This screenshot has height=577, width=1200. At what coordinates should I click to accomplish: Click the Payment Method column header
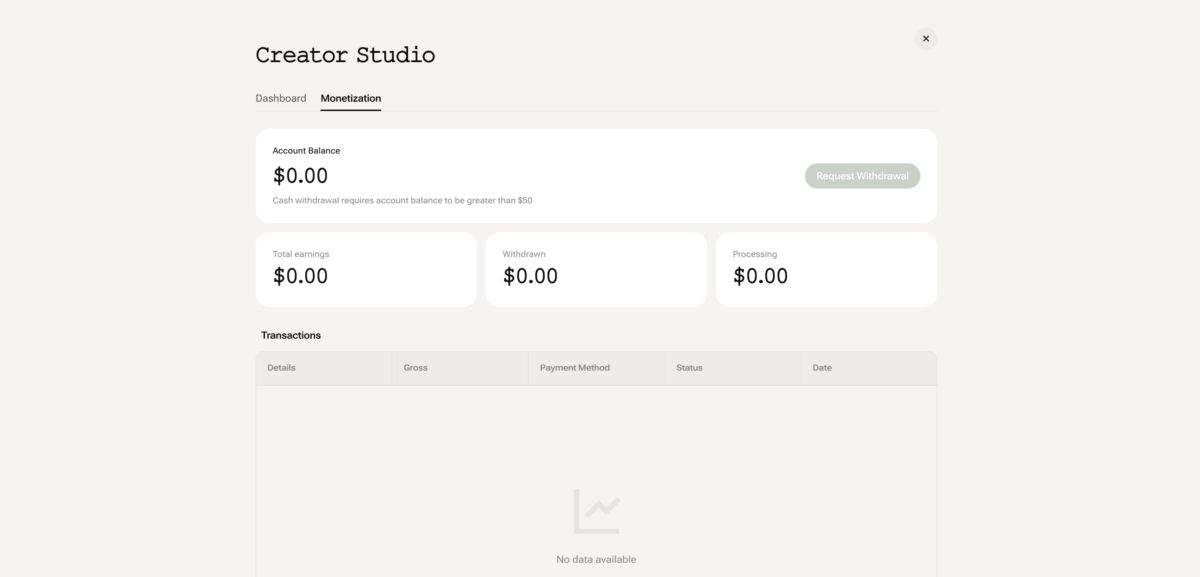click(574, 368)
